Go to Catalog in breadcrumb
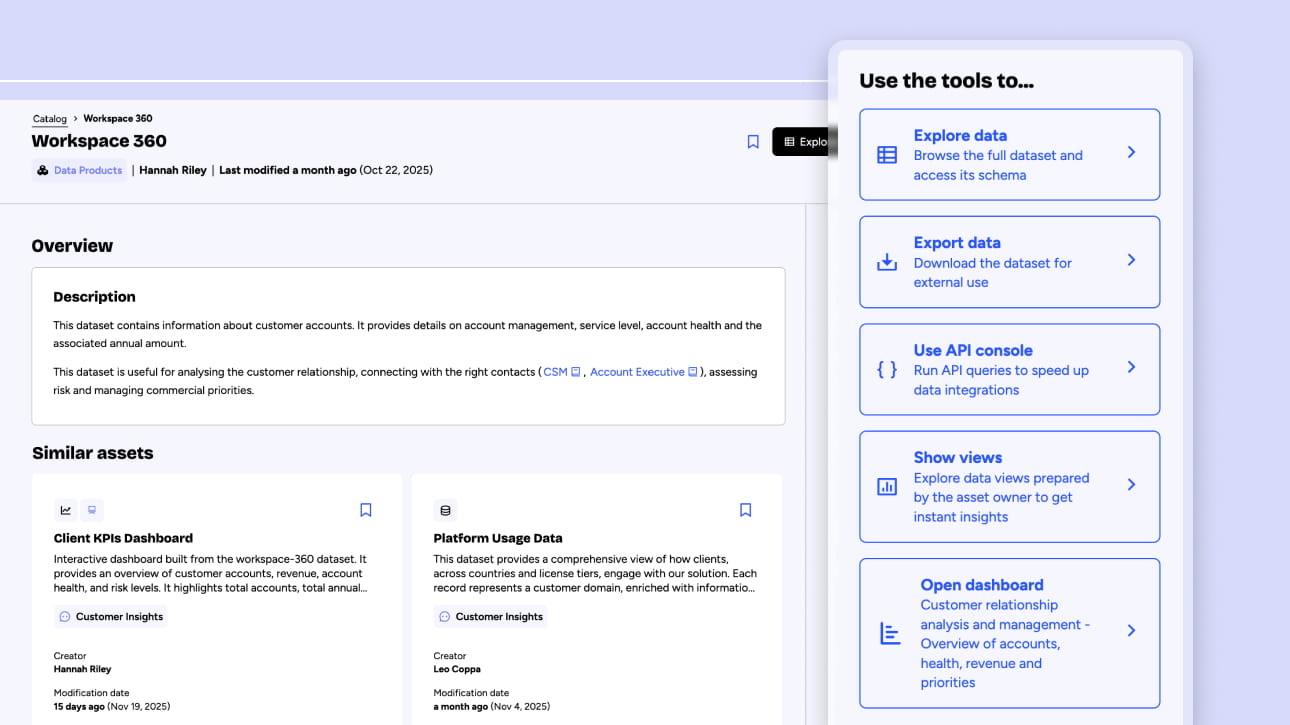The width and height of the screenshot is (1290, 725). pos(50,119)
